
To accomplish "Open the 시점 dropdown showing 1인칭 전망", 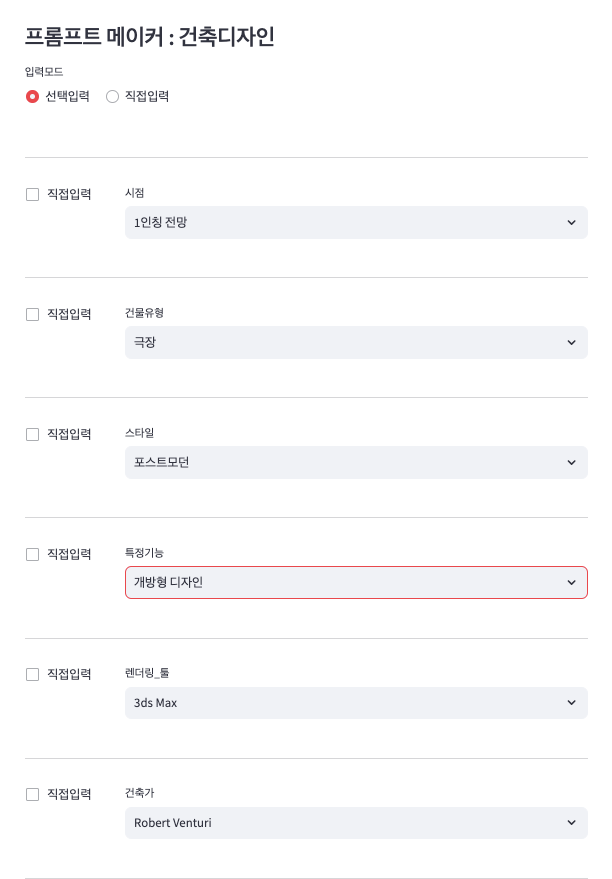I will (x=340, y=222).
